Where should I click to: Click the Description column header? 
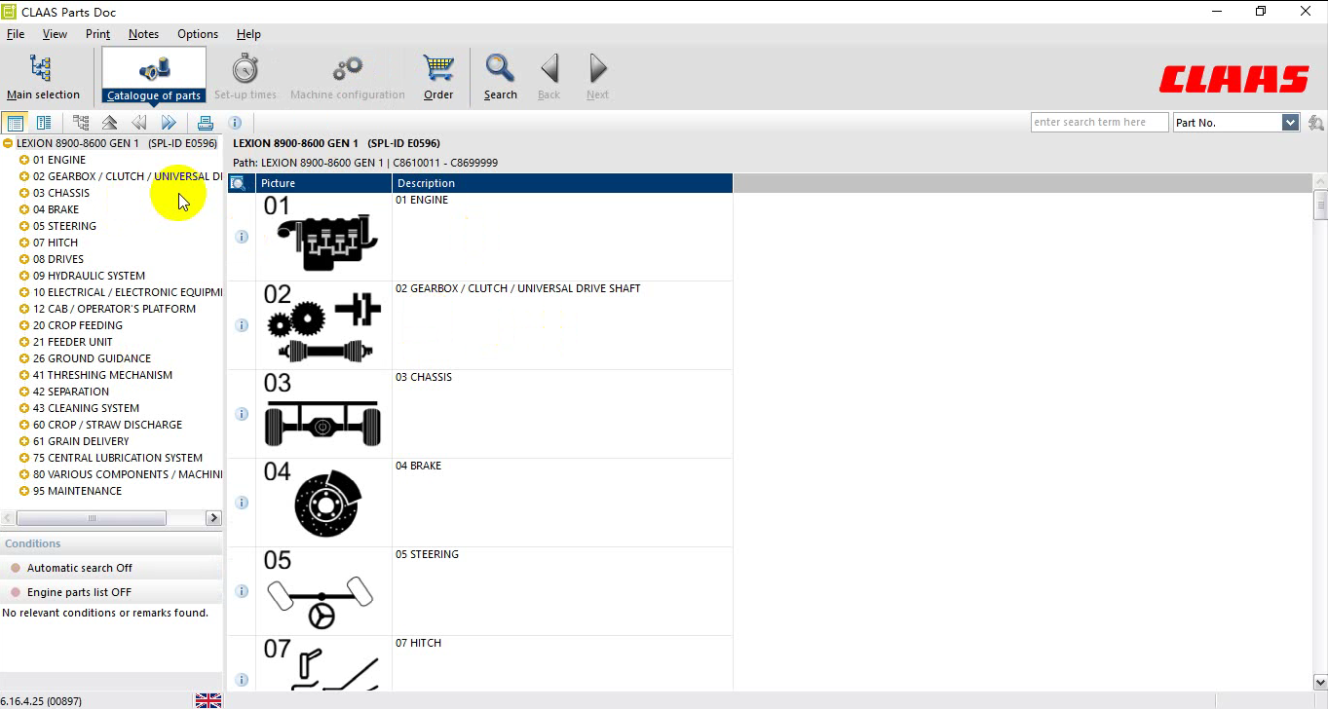click(562, 183)
